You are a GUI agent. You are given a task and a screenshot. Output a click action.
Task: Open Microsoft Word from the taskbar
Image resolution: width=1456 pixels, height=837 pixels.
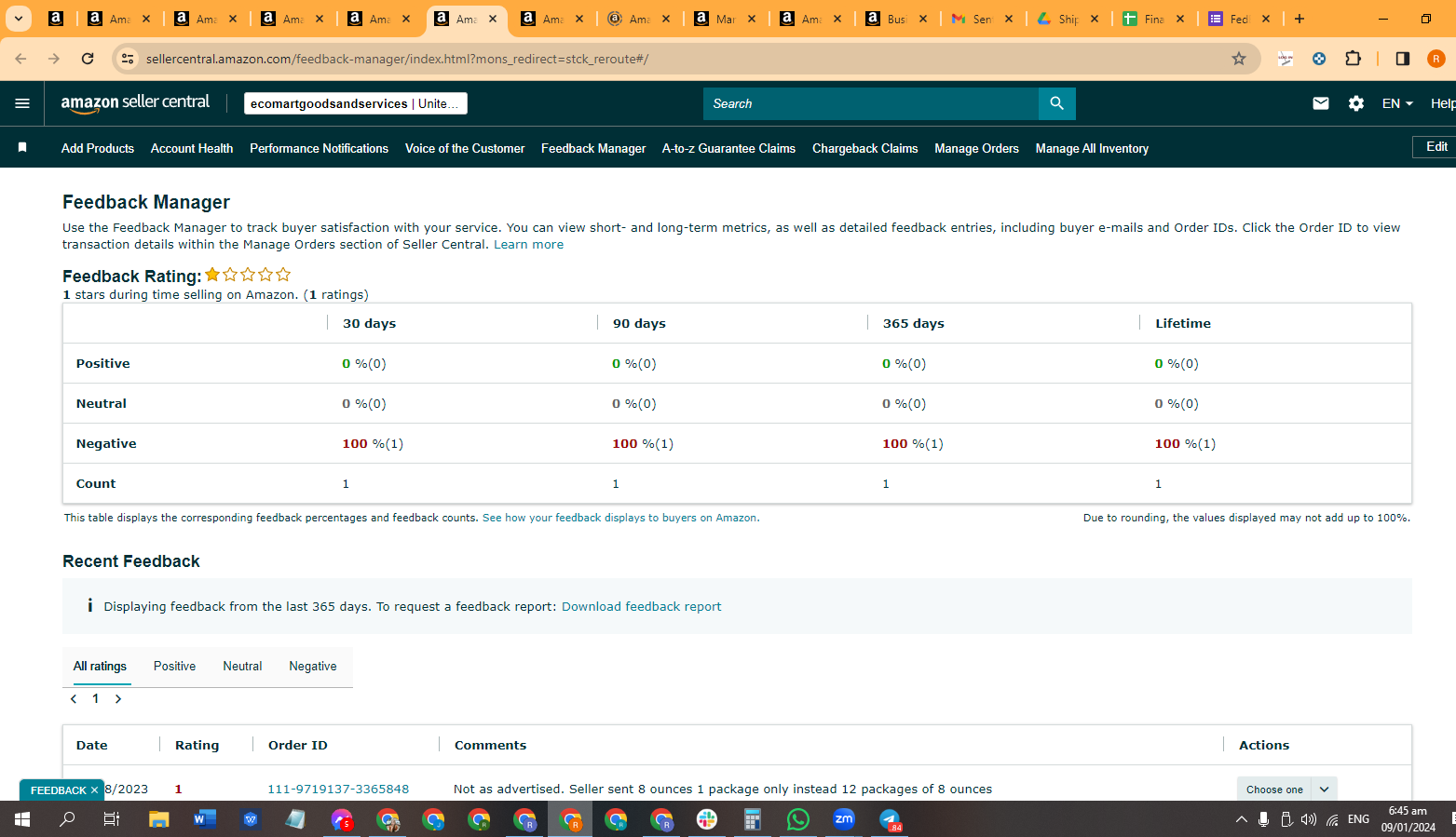[x=205, y=819]
